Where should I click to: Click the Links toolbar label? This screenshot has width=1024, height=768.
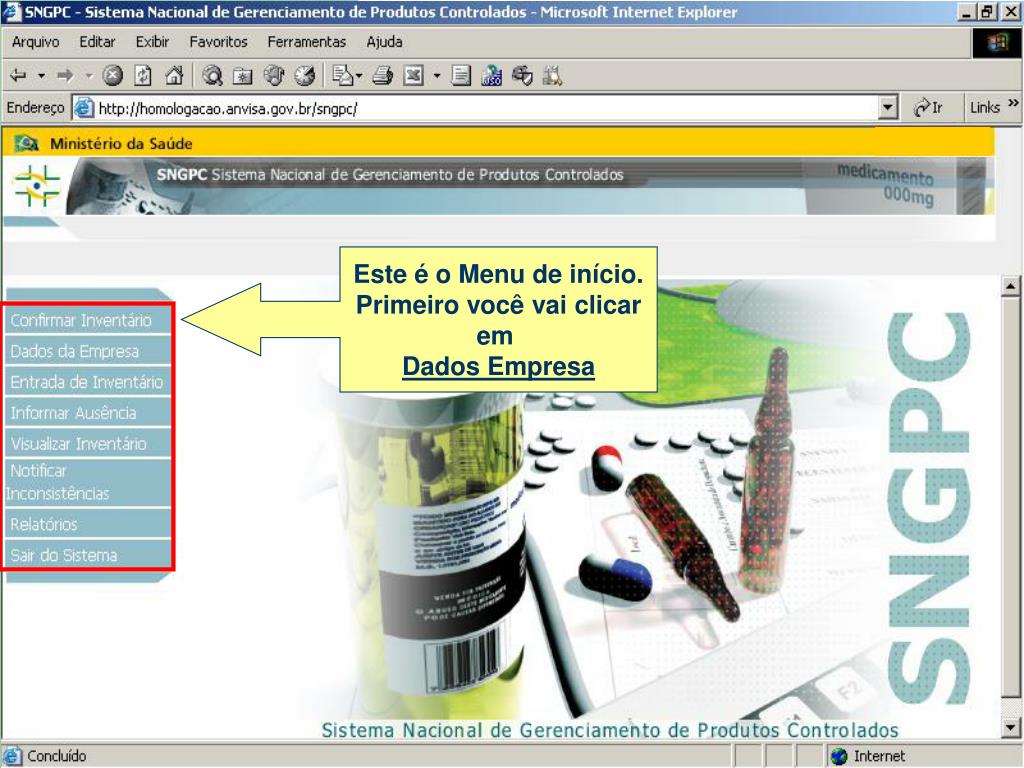[x=984, y=107]
